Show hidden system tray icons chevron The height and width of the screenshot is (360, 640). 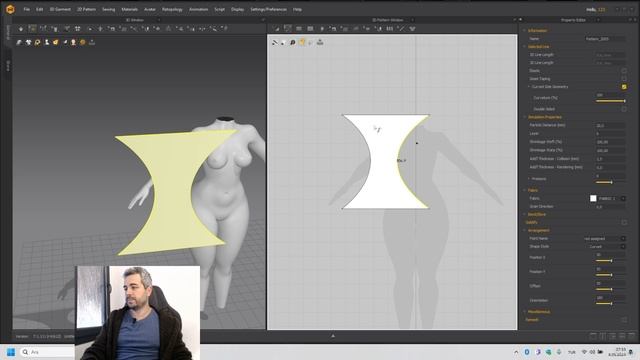point(516,352)
